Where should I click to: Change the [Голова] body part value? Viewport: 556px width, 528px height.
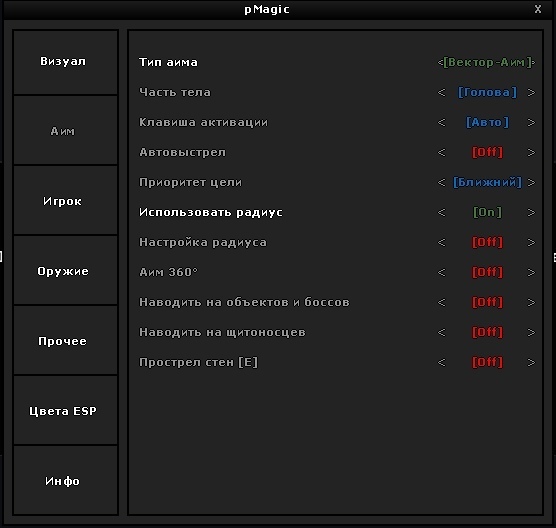[x=487, y=93]
